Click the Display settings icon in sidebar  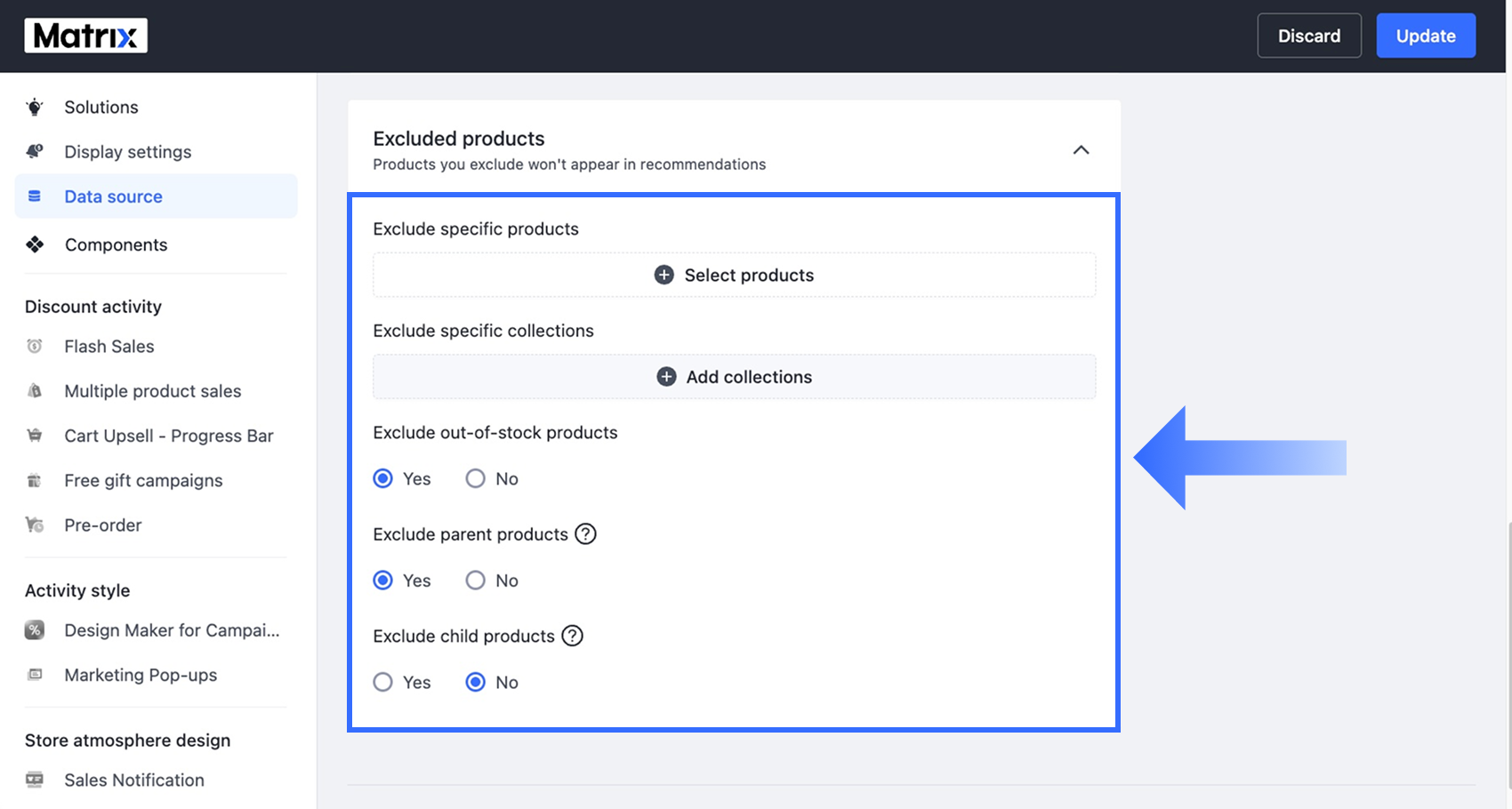[35, 151]
